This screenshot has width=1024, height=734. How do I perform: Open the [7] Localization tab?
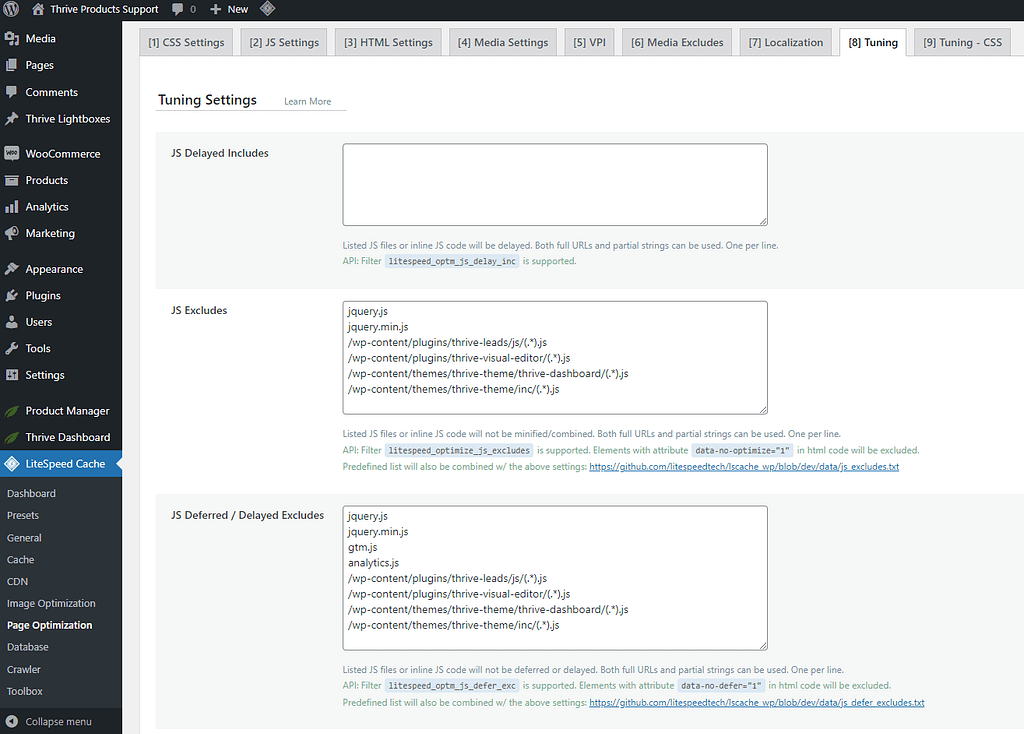click(x=786, y=42)
